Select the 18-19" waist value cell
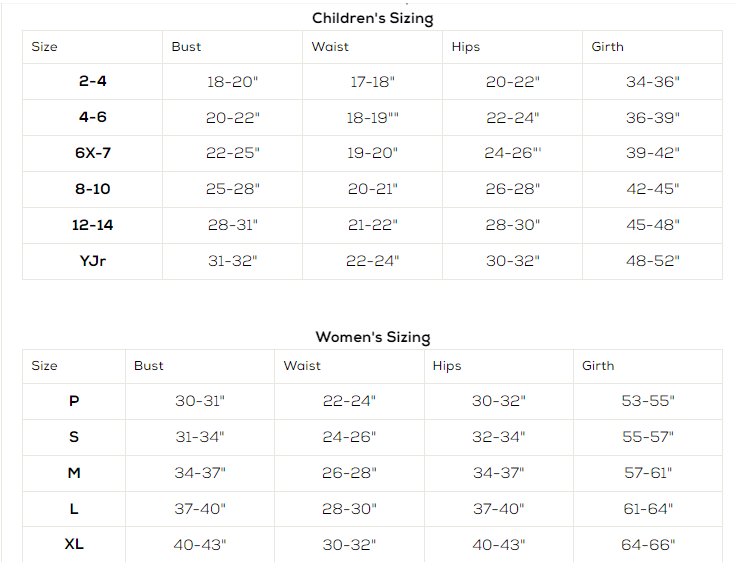The width and height of the screenshot is (736, 562). (x=372, y=117)
